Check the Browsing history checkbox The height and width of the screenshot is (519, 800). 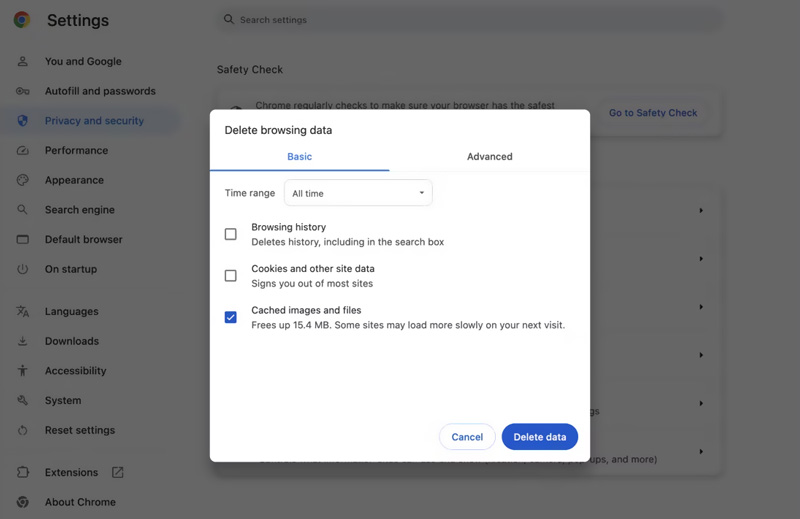click(231, 234)
